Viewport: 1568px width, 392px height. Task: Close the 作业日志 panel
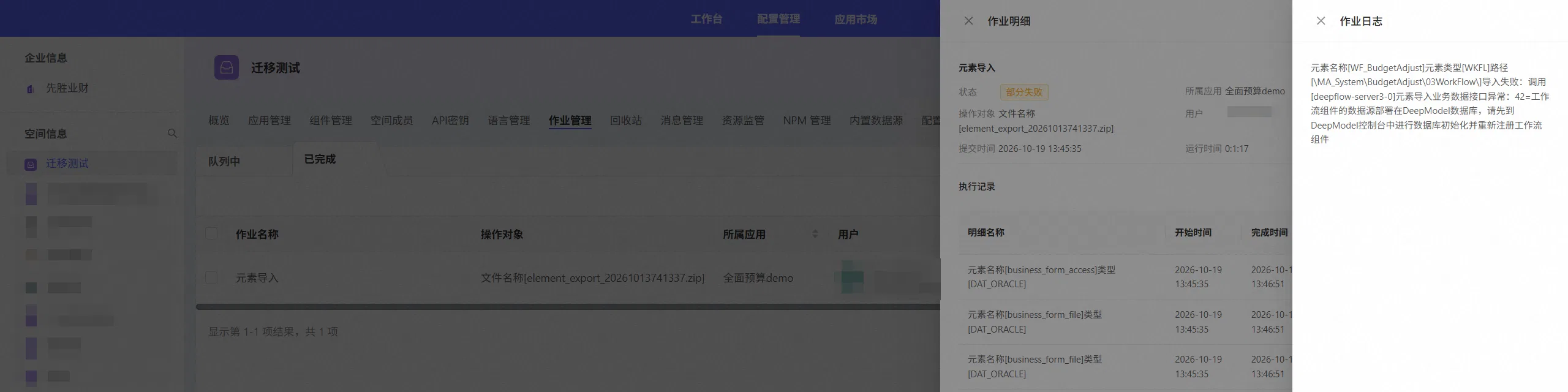click(x=1321, y=21)
